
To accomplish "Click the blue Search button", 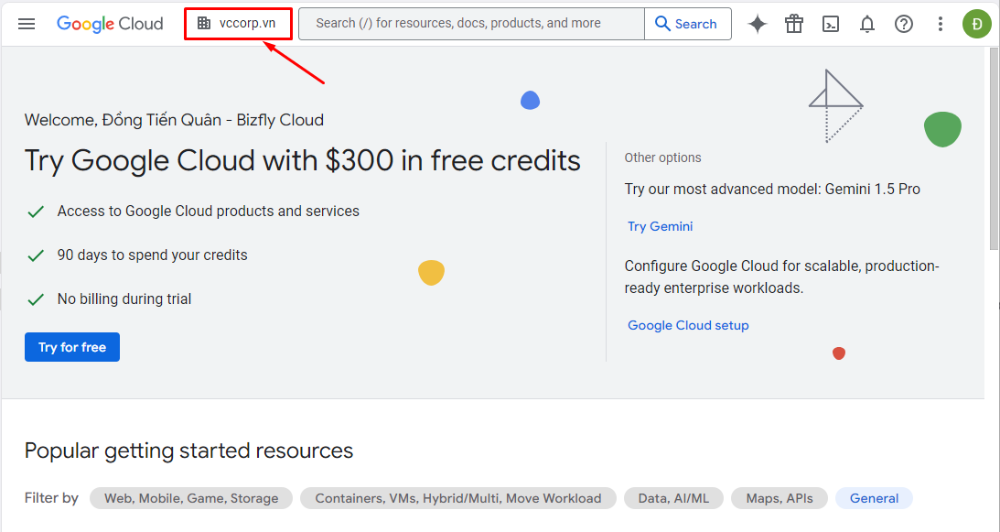I will pyautogui.click(x=688, y=24).
